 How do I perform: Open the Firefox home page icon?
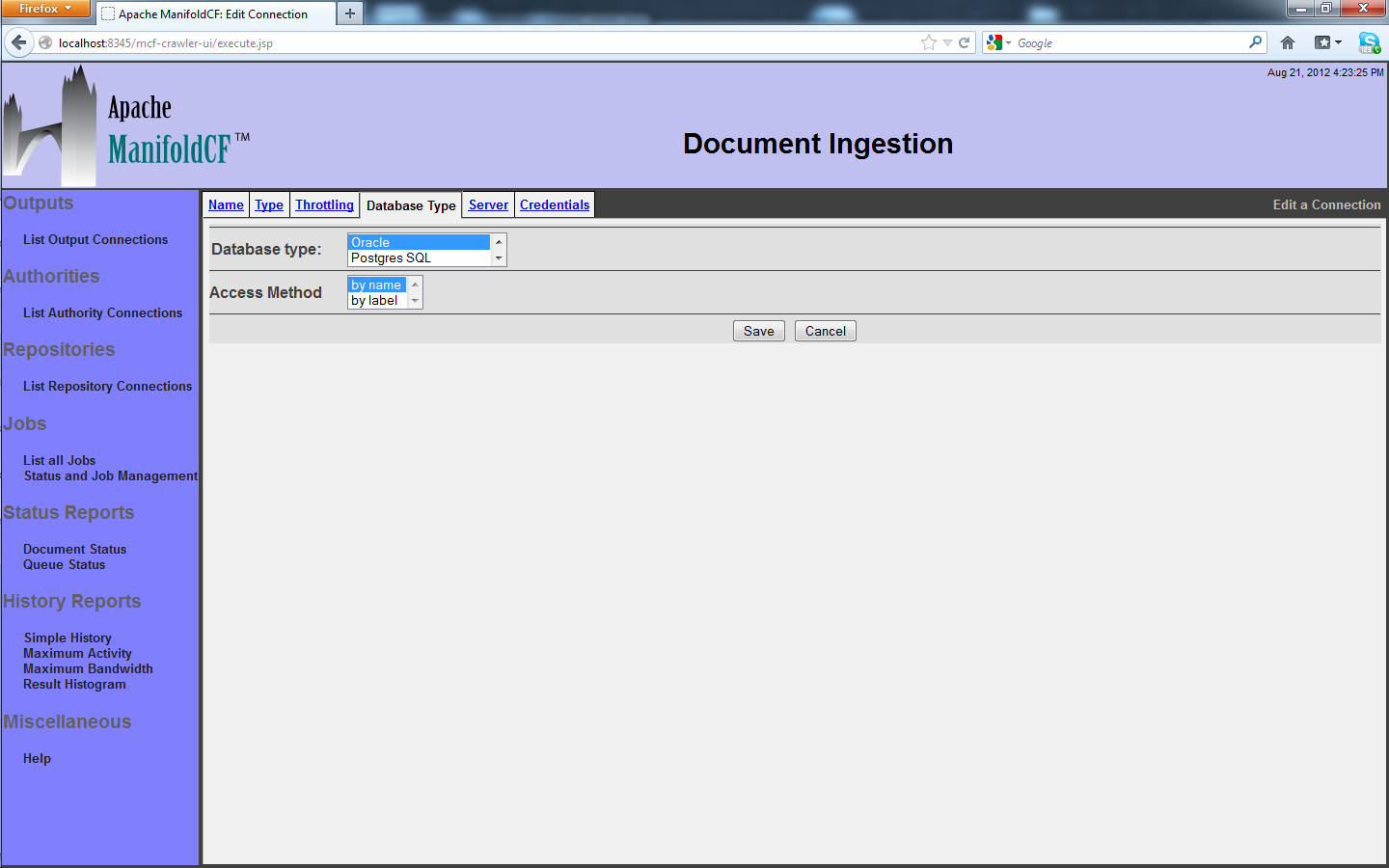[1287, 42]
